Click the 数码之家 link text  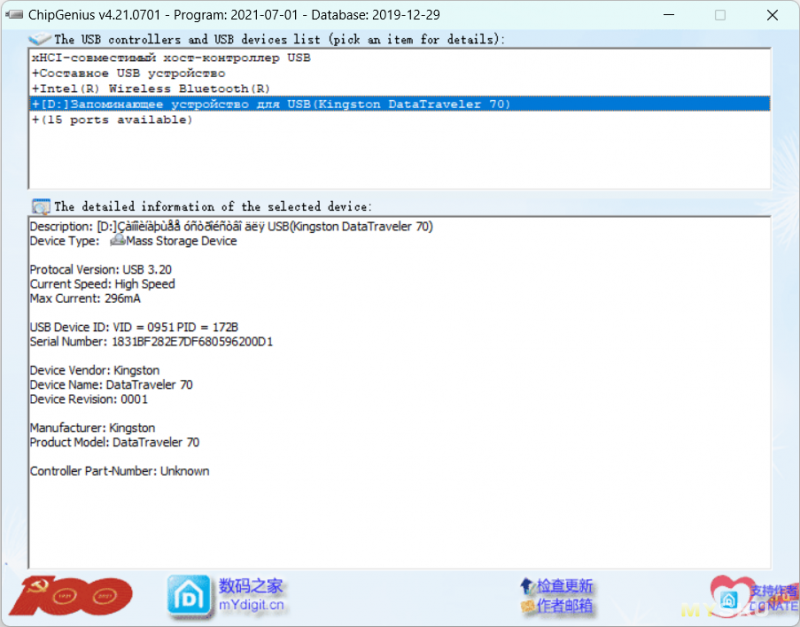coord(251,586)
